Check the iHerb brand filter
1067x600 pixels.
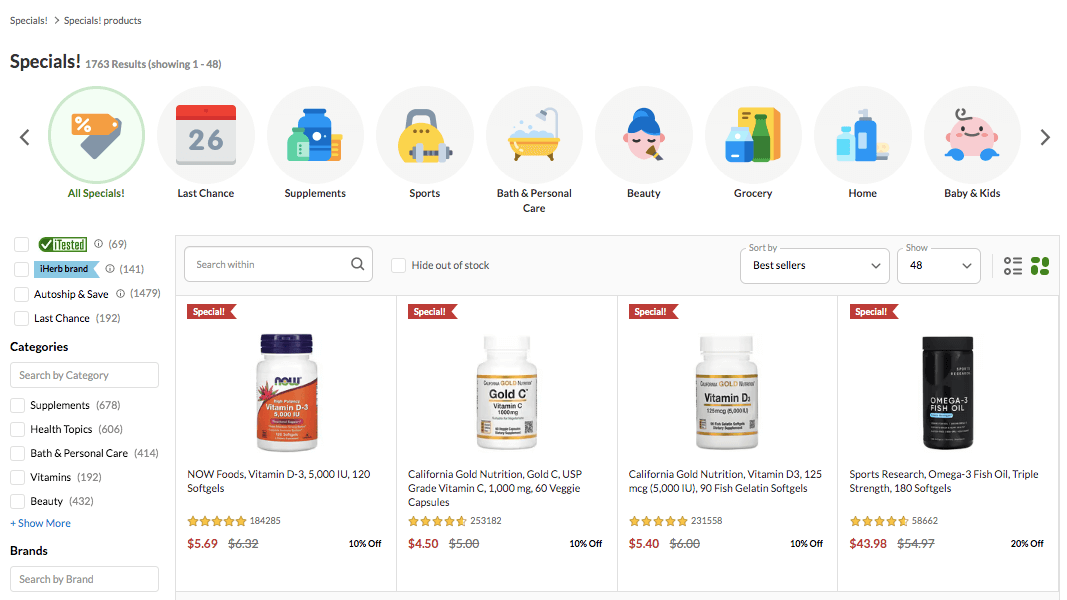click(21, 268)
